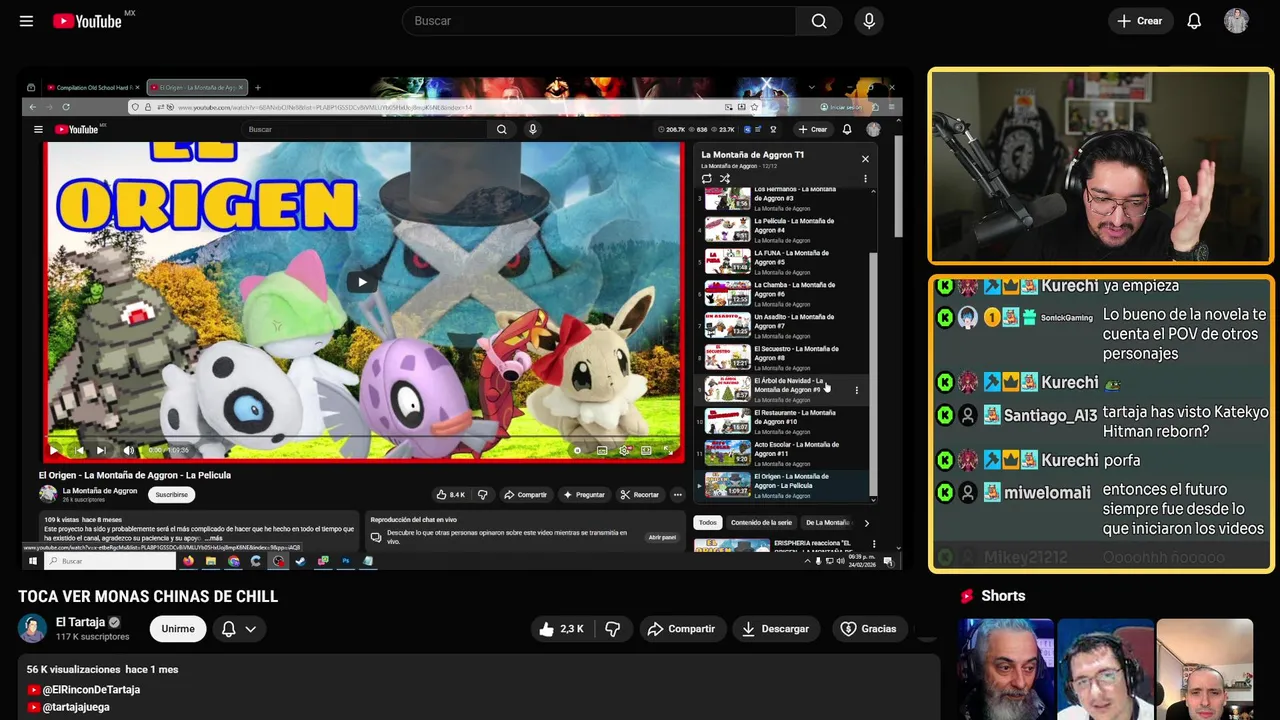Screen dimensions: 1280x720
Task: Open a new browser tab with plus icon
Action: (x=257, y=88)
